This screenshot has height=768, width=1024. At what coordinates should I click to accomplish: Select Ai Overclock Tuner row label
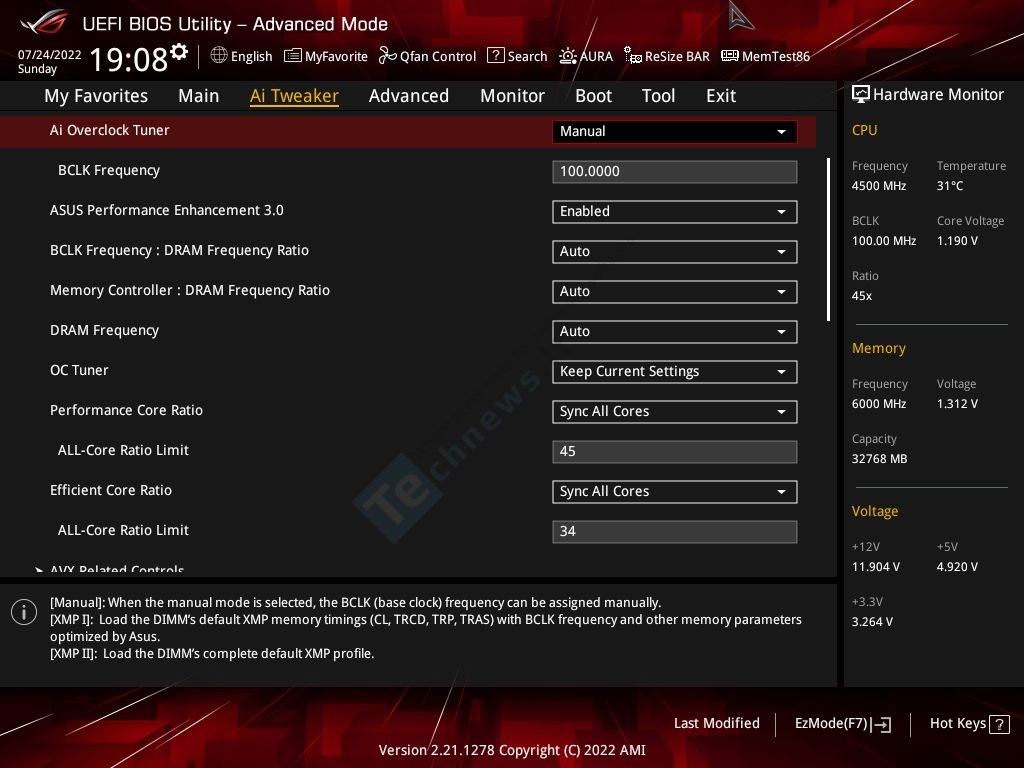(x=110, y=130)
